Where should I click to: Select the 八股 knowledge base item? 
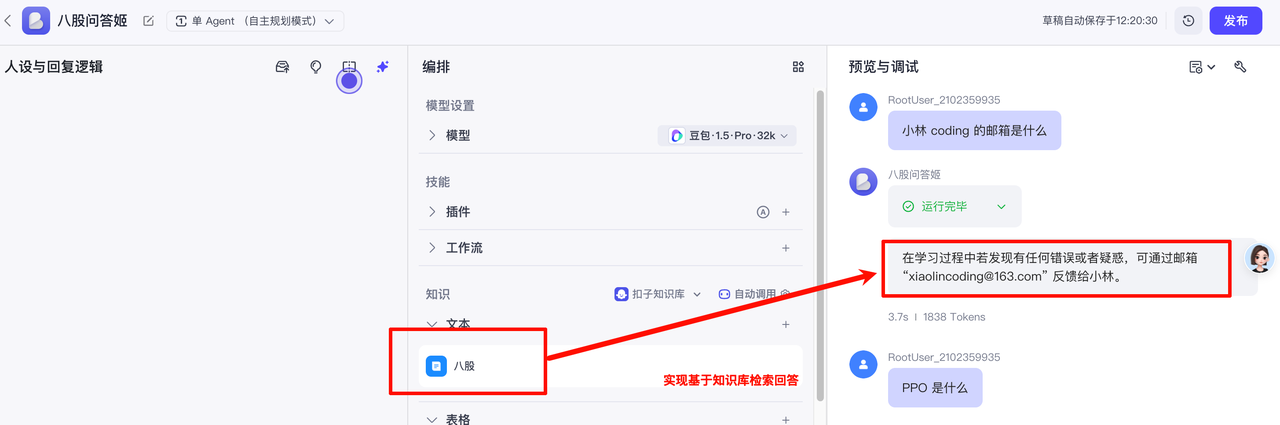(611, 366)
